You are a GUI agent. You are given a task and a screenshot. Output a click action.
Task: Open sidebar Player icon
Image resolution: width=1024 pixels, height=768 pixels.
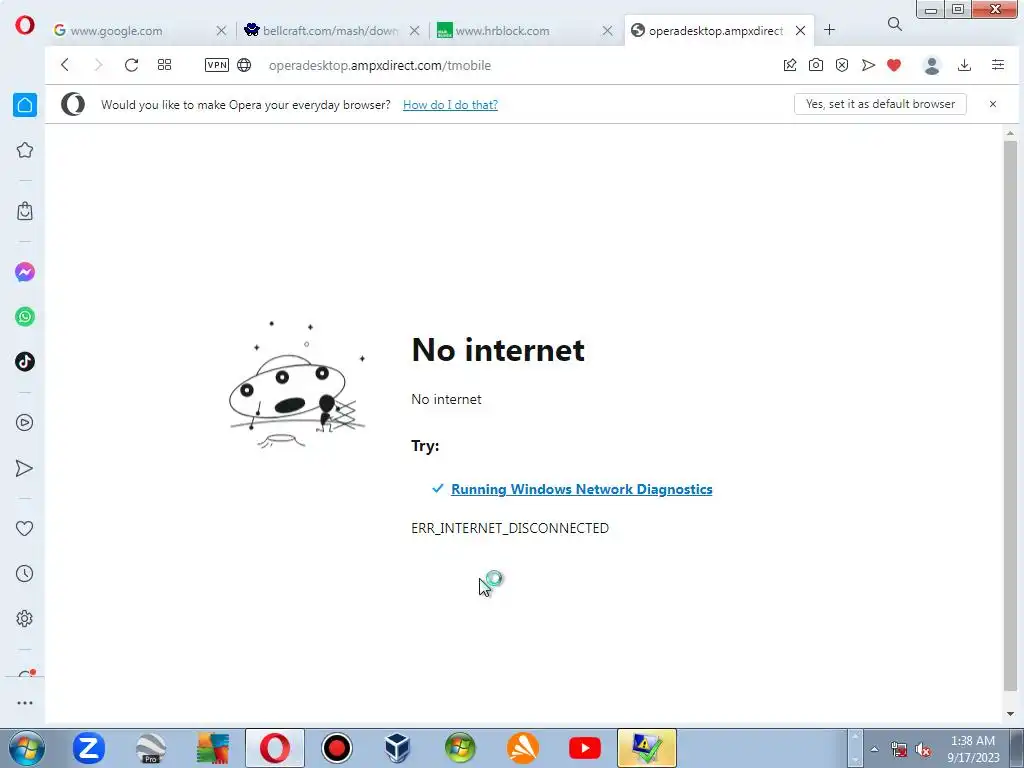(25, 423)
